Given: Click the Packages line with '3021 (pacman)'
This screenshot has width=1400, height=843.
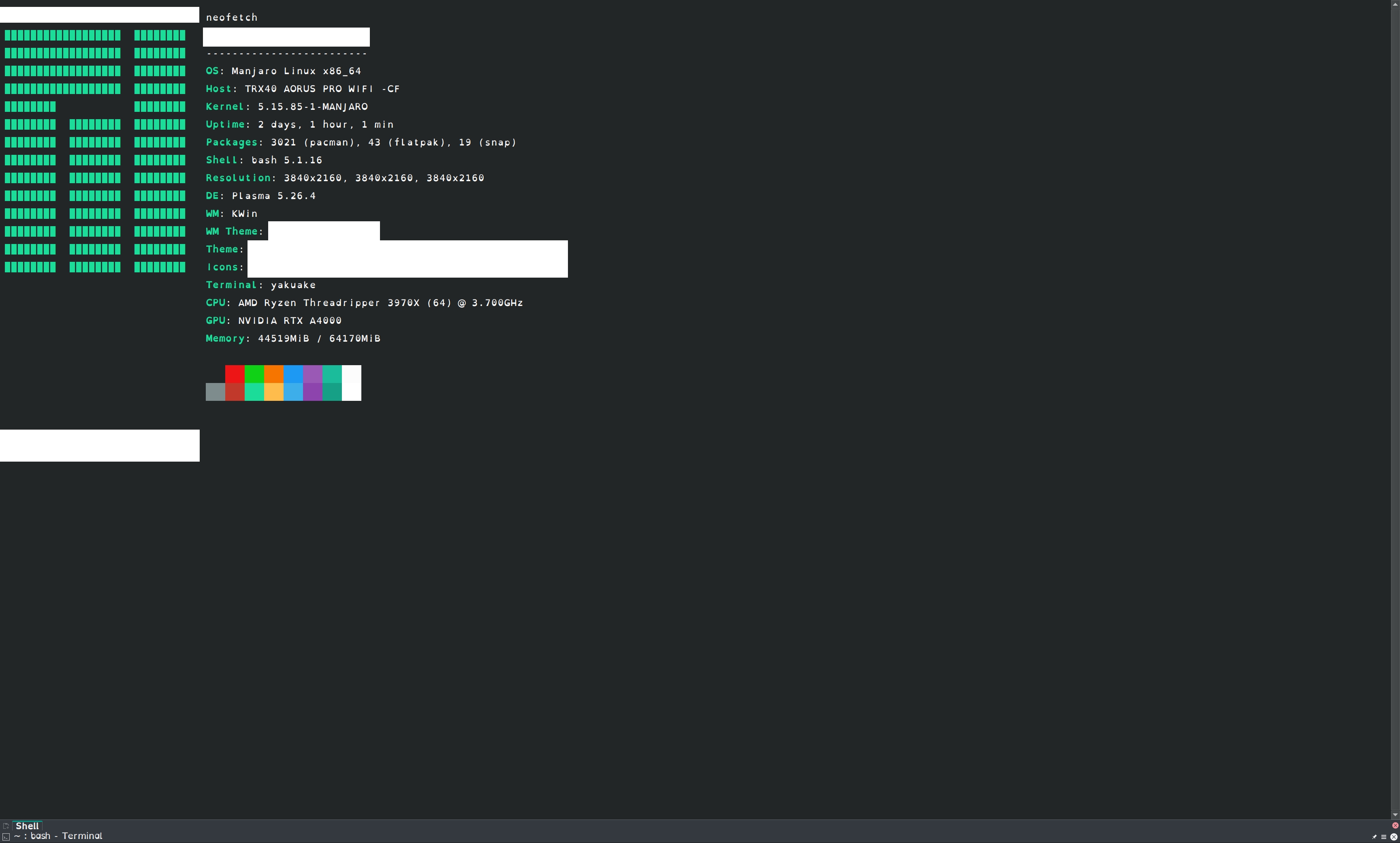Looking at the screenshot, I should [x=361, y=143].
